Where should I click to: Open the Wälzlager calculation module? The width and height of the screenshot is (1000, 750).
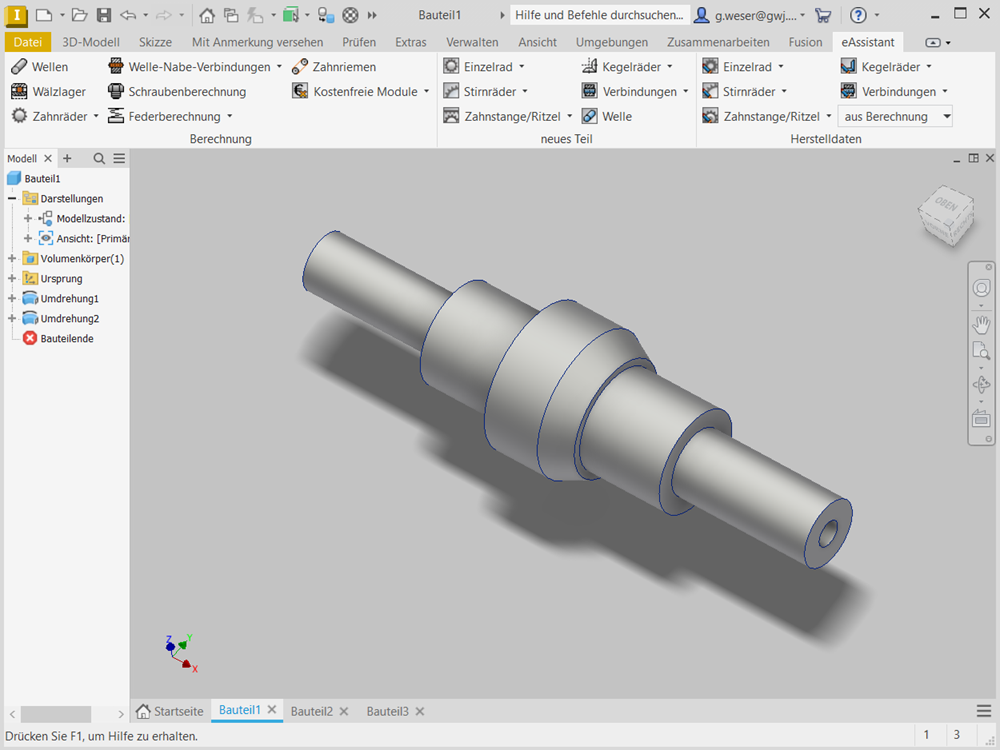click(x=19, y=92)
